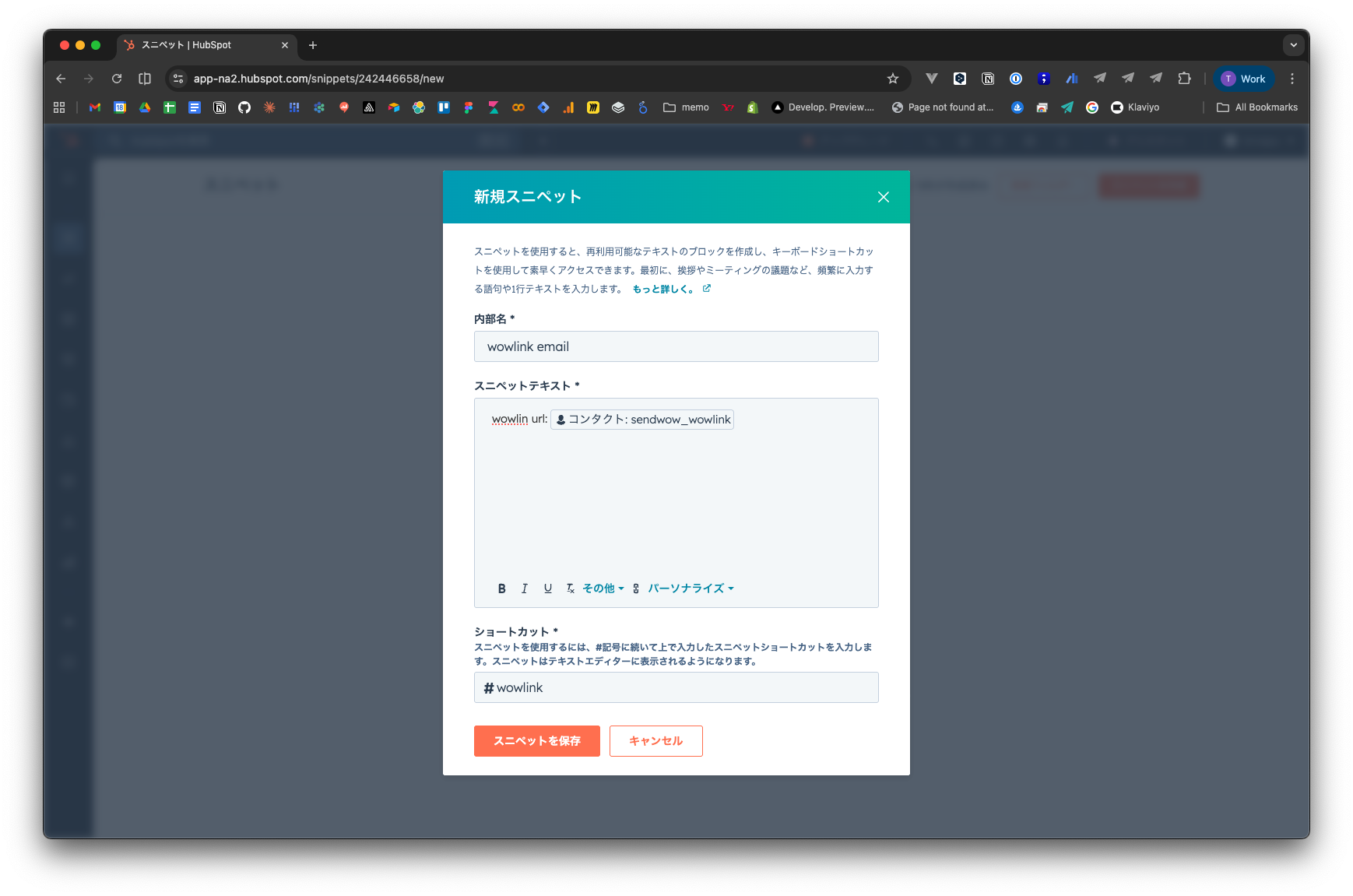The image size is (1353, 896).
Task: Open the memo bookmarks folder
Action: pos(686,107)
